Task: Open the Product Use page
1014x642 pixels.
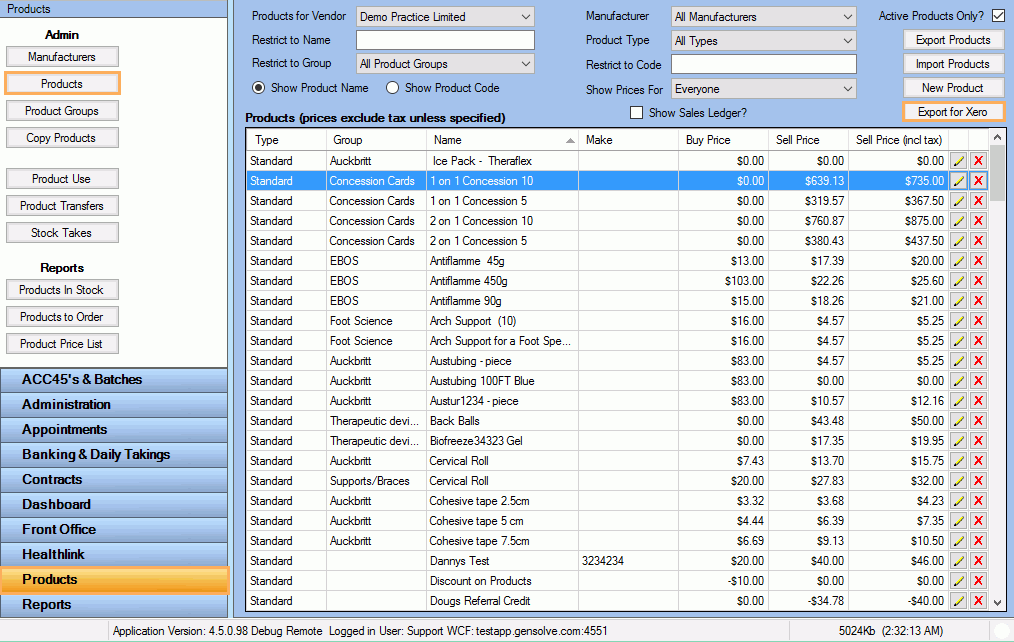Action: click(x=62, y=179)
